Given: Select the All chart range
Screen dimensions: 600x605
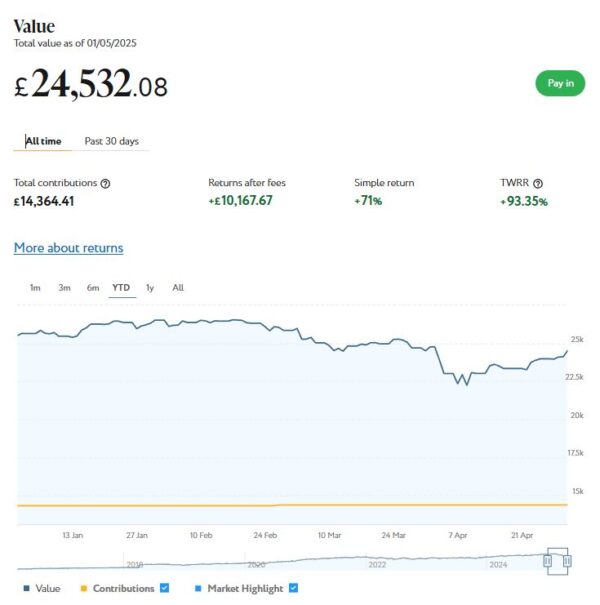Looking at the screenshot, I should point(178,288).
